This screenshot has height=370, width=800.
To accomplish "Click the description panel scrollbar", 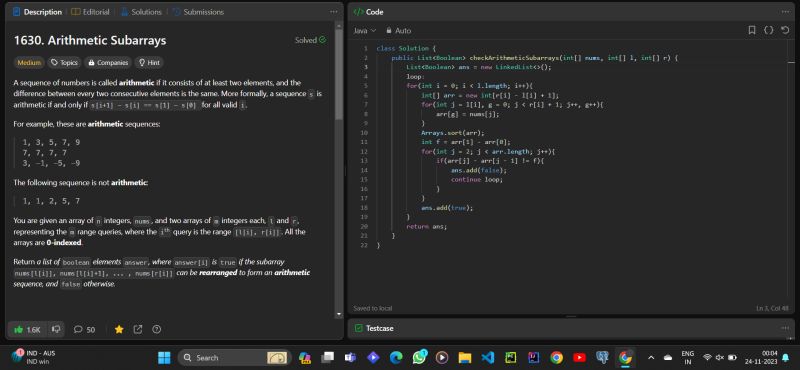I will coord(339,74).
